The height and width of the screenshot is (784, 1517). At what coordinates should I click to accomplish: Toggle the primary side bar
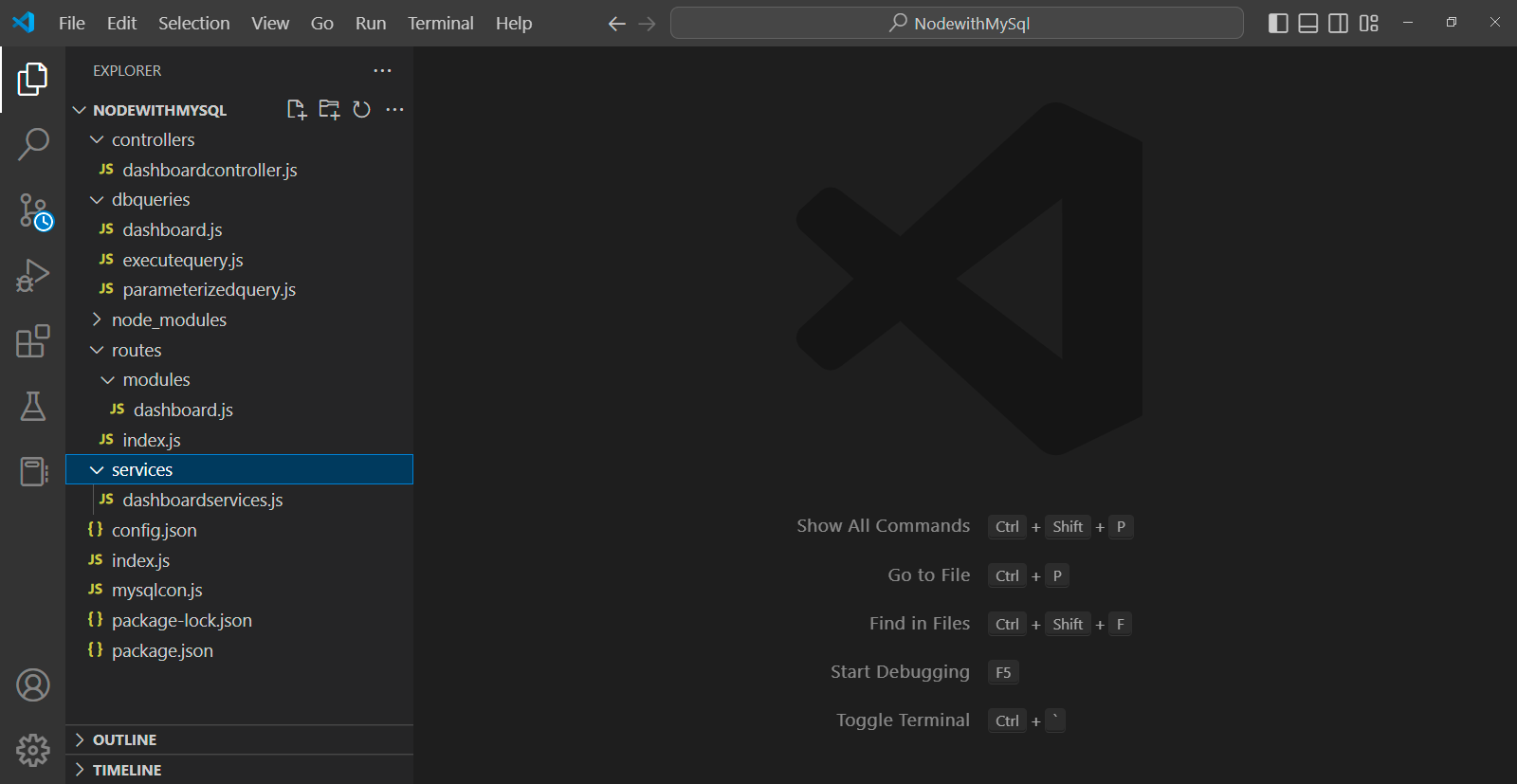click(x=1278, y=24)
